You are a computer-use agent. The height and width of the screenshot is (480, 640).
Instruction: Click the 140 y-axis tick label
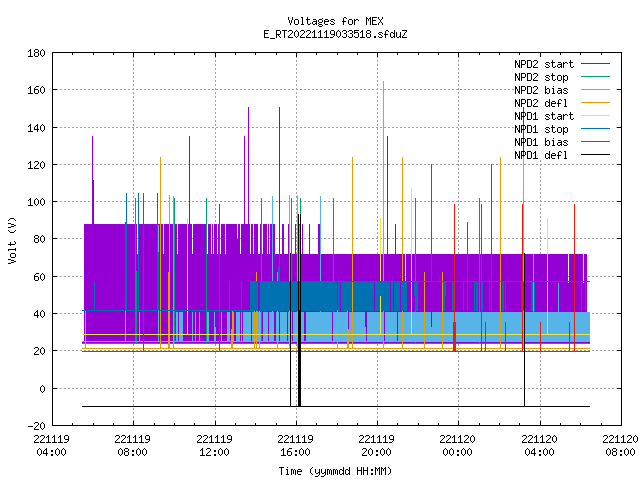point(36,128)
